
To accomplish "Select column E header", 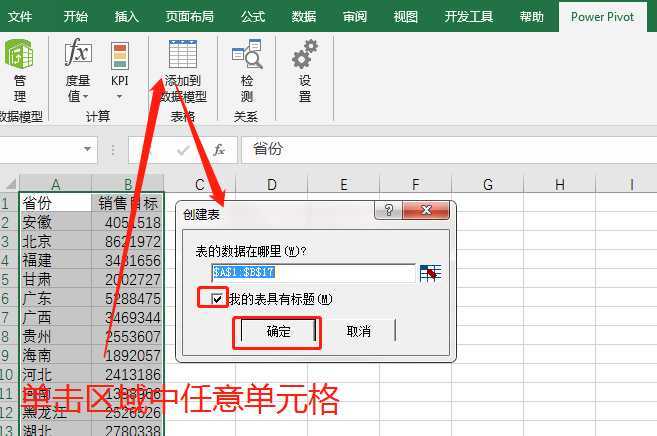I will [344, 184].
